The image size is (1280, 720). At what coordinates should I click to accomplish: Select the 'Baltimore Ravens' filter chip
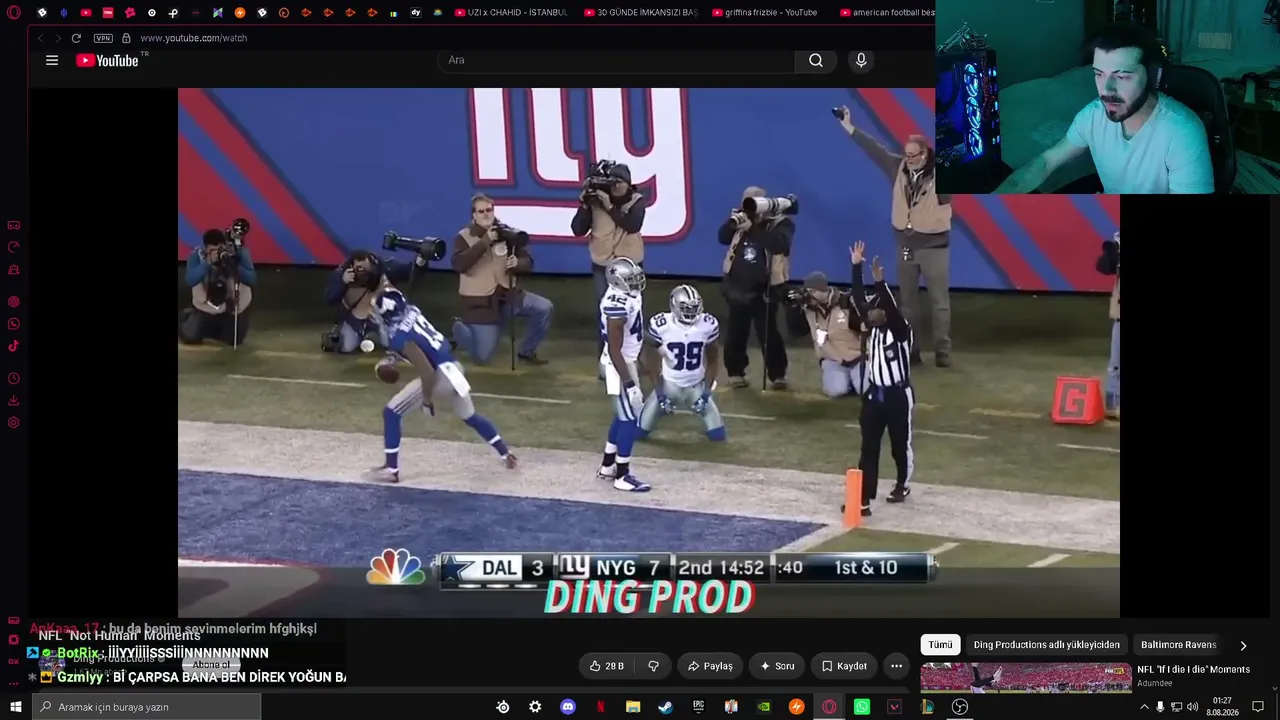point(1178,645)
